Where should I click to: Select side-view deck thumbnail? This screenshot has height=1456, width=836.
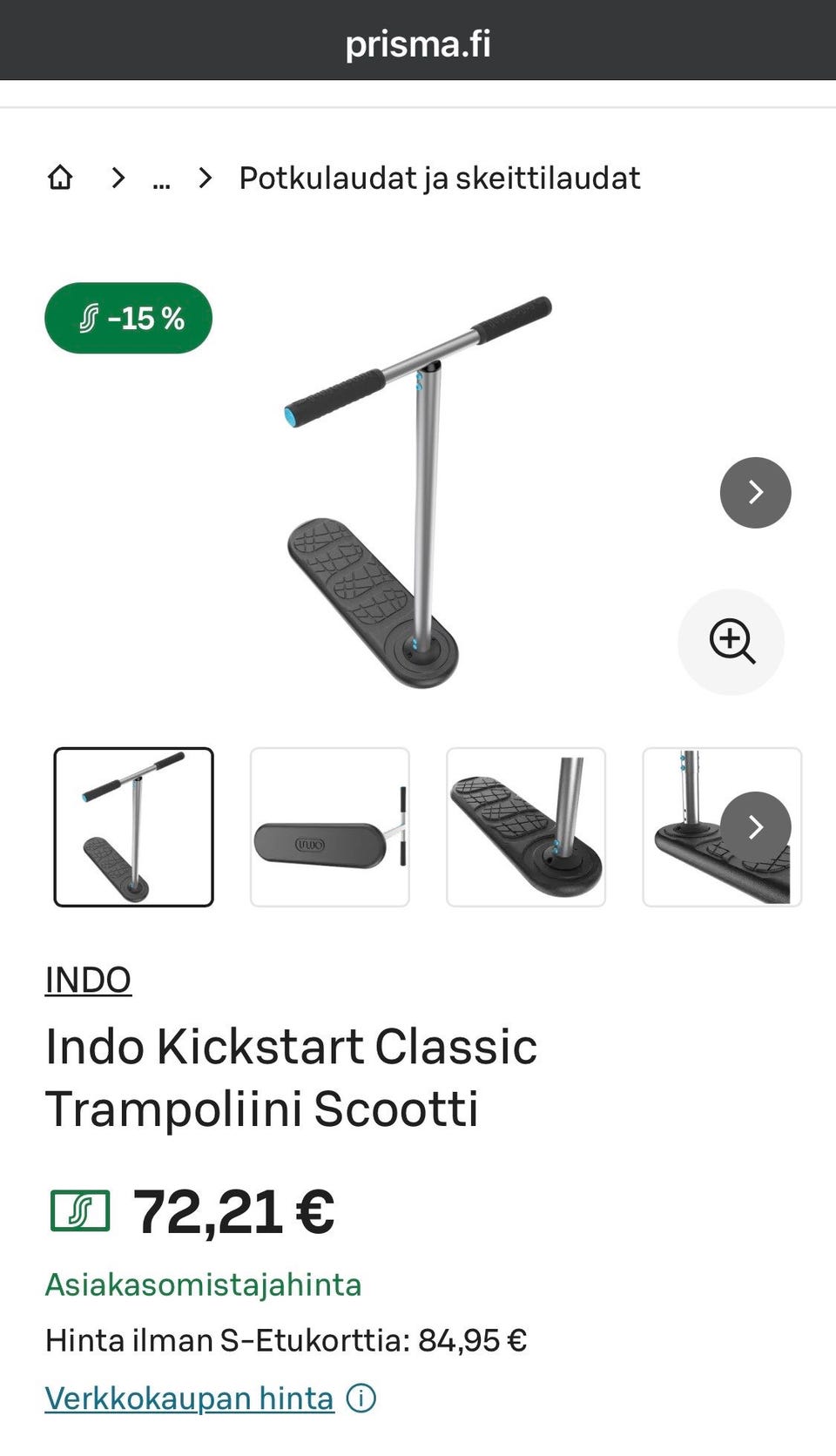point(330,827)
